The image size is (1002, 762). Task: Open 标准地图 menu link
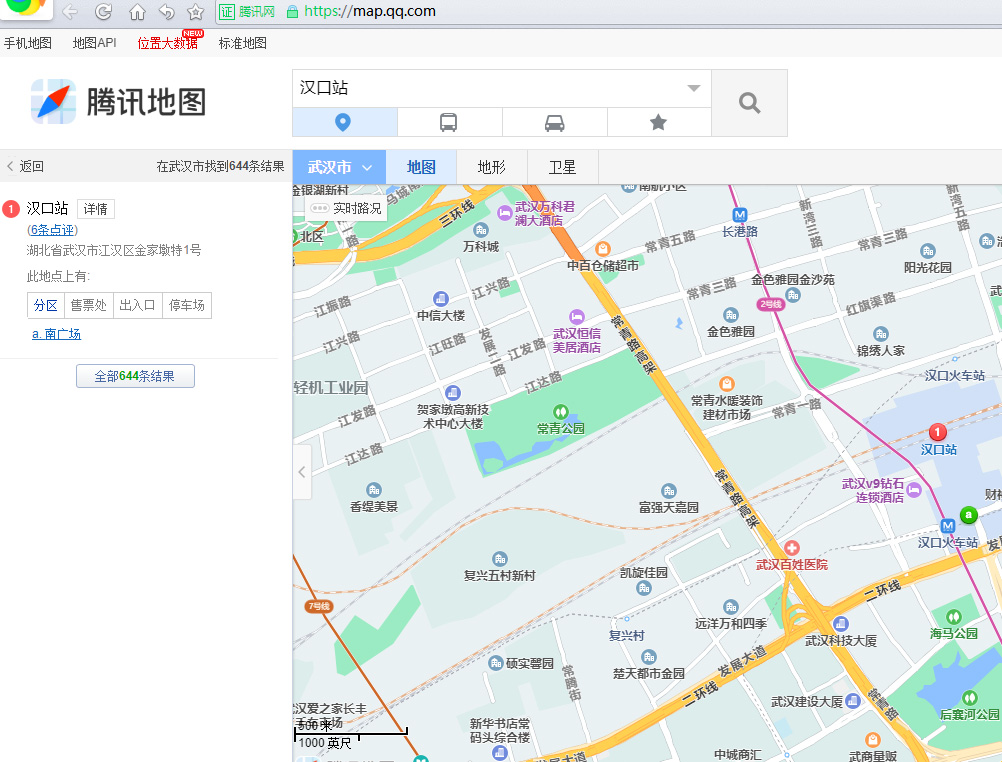[x=243, y=43]
